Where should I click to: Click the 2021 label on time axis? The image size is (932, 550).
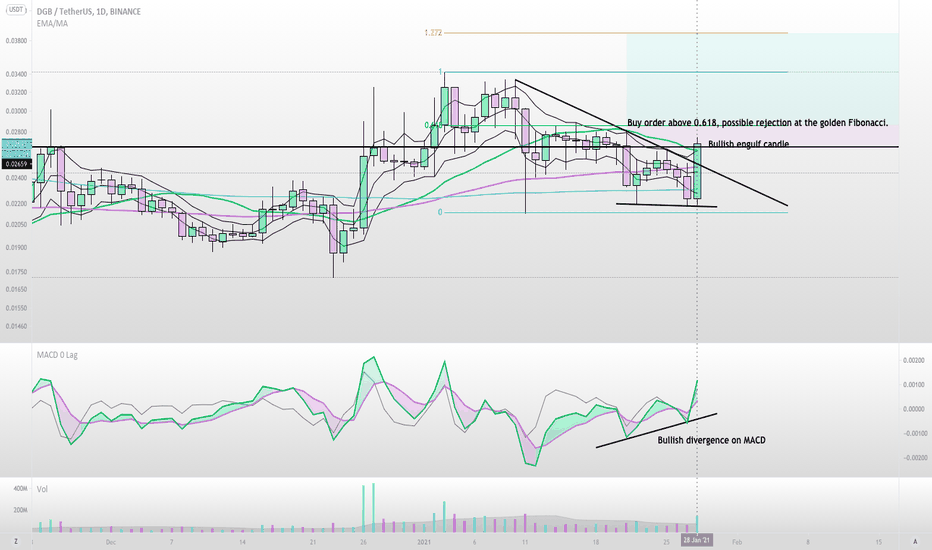[x=424, y=542]
